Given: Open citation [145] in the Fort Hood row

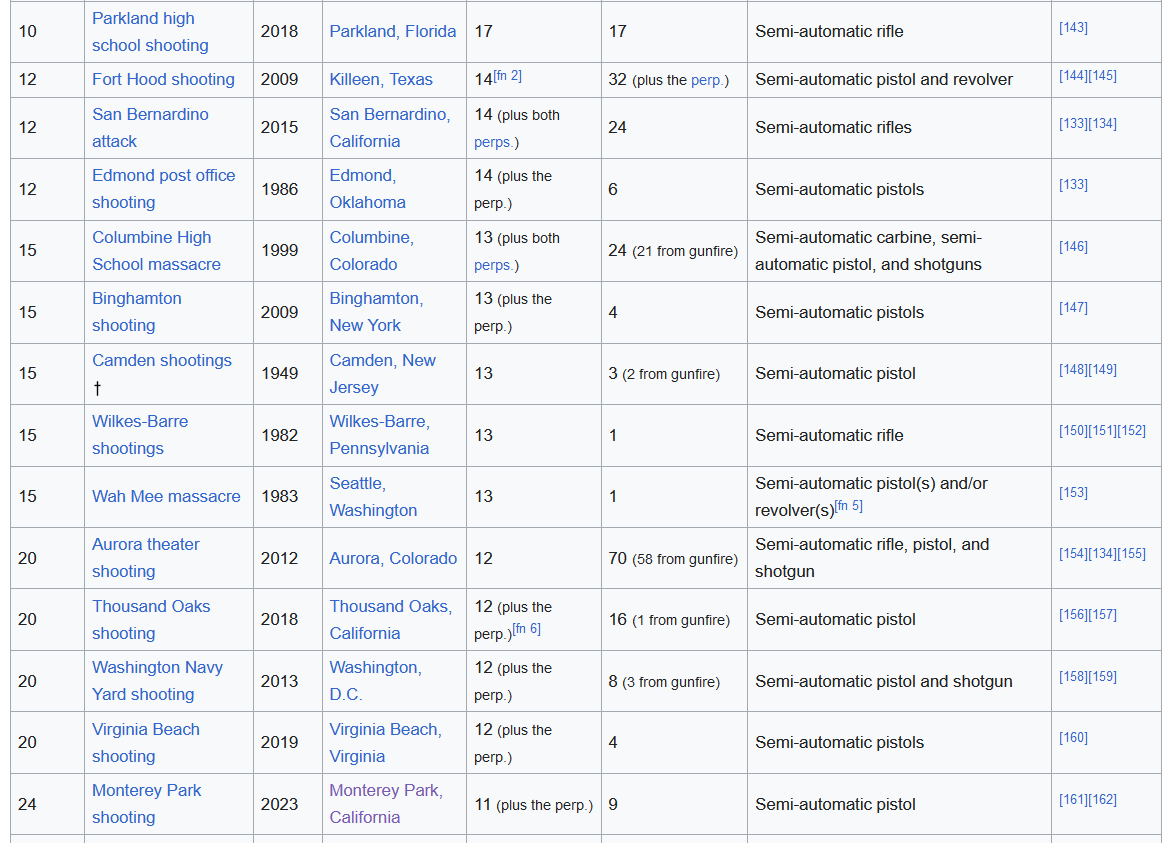Looking at the screenshot, I should (x=1102, y=75).
